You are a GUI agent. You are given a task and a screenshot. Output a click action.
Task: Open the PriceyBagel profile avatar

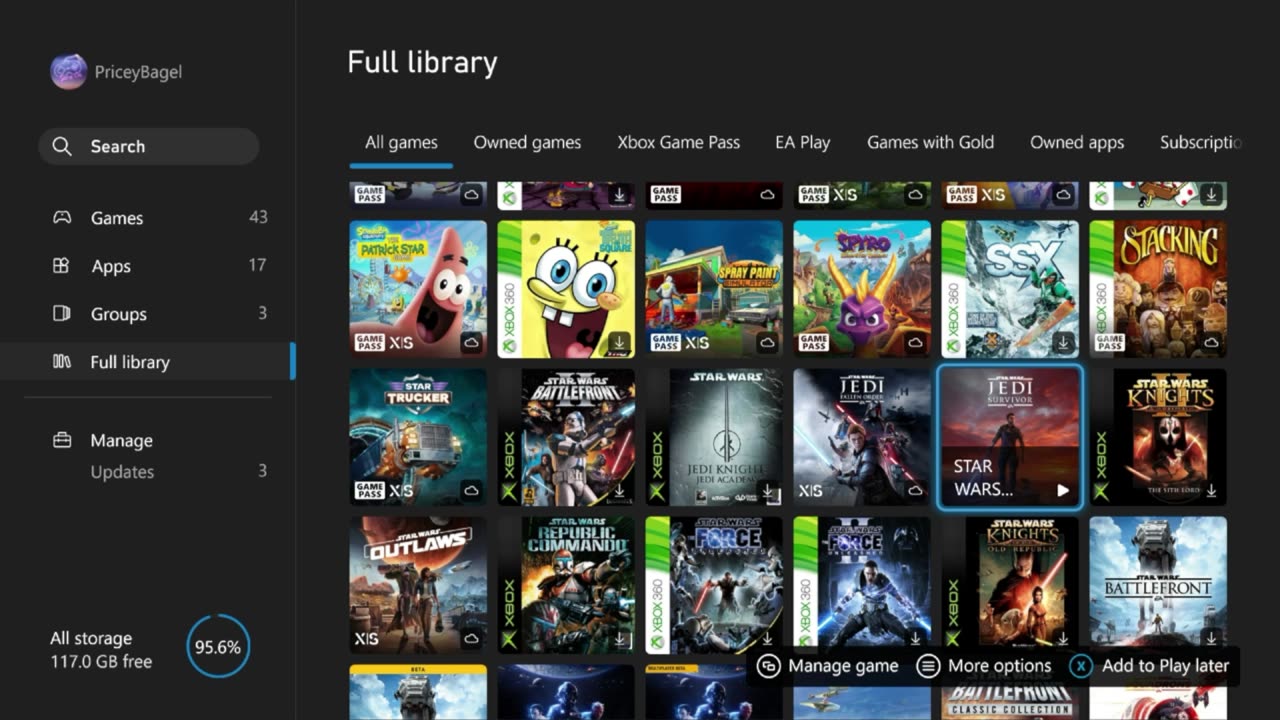point(69,72)
